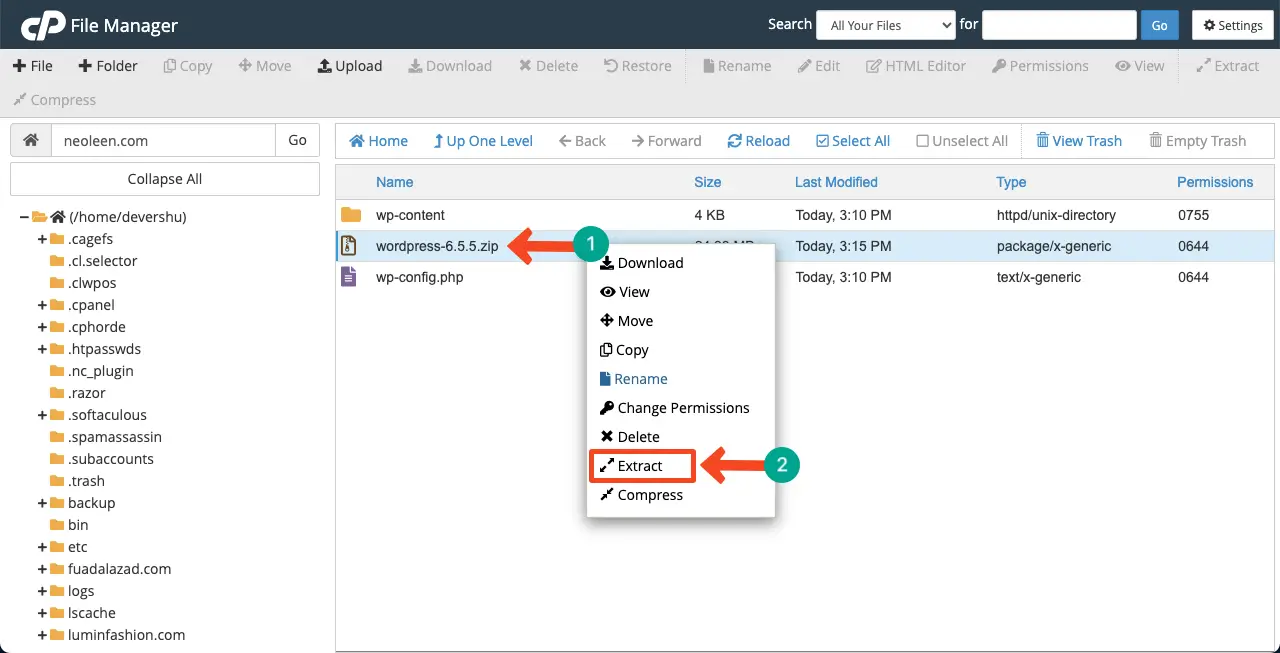
Task: Expand the .cpanel folder
Action: pos(42,305)
